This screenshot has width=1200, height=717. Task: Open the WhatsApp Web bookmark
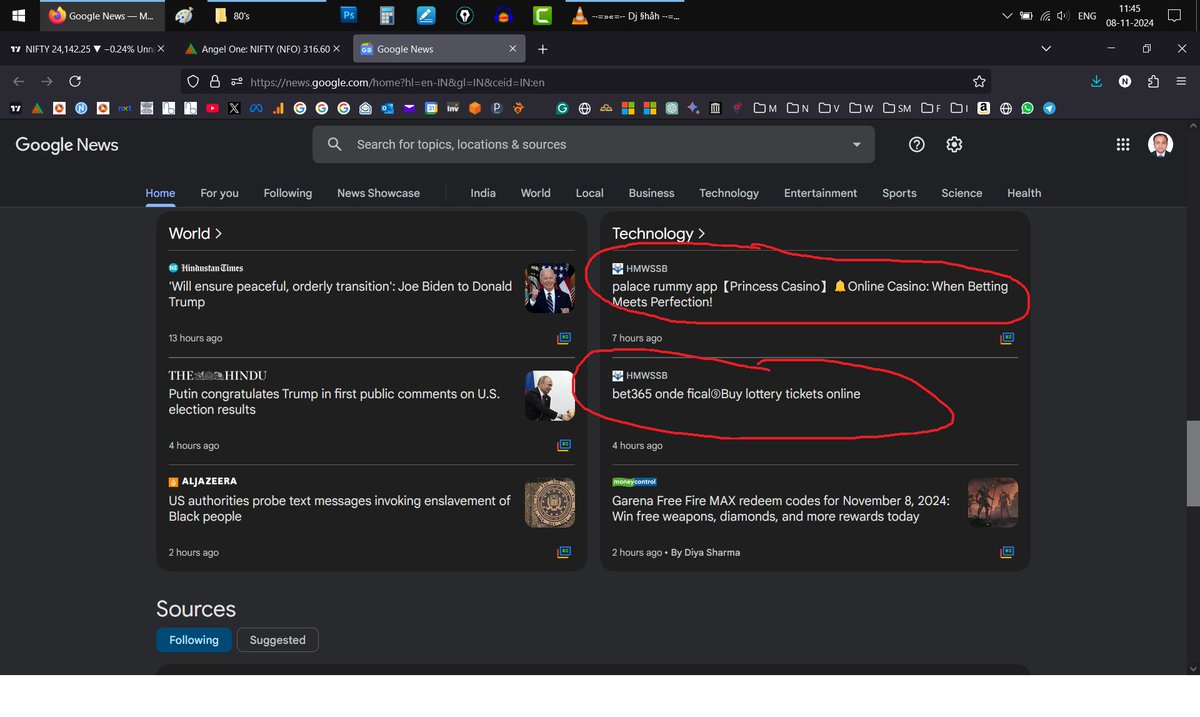click(x=1026, y=107)
